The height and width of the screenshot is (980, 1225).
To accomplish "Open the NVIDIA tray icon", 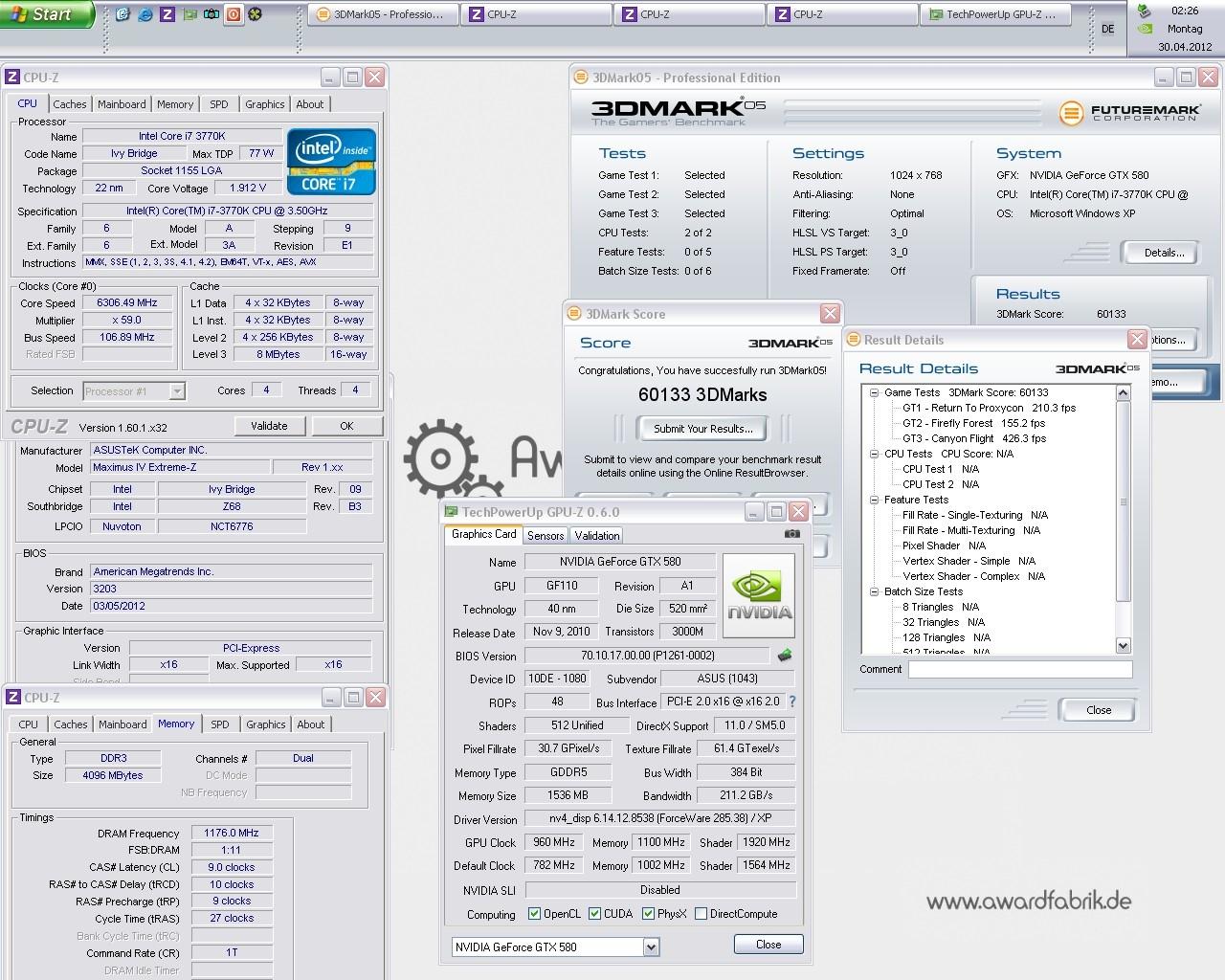I will (x=1145, y=29).
